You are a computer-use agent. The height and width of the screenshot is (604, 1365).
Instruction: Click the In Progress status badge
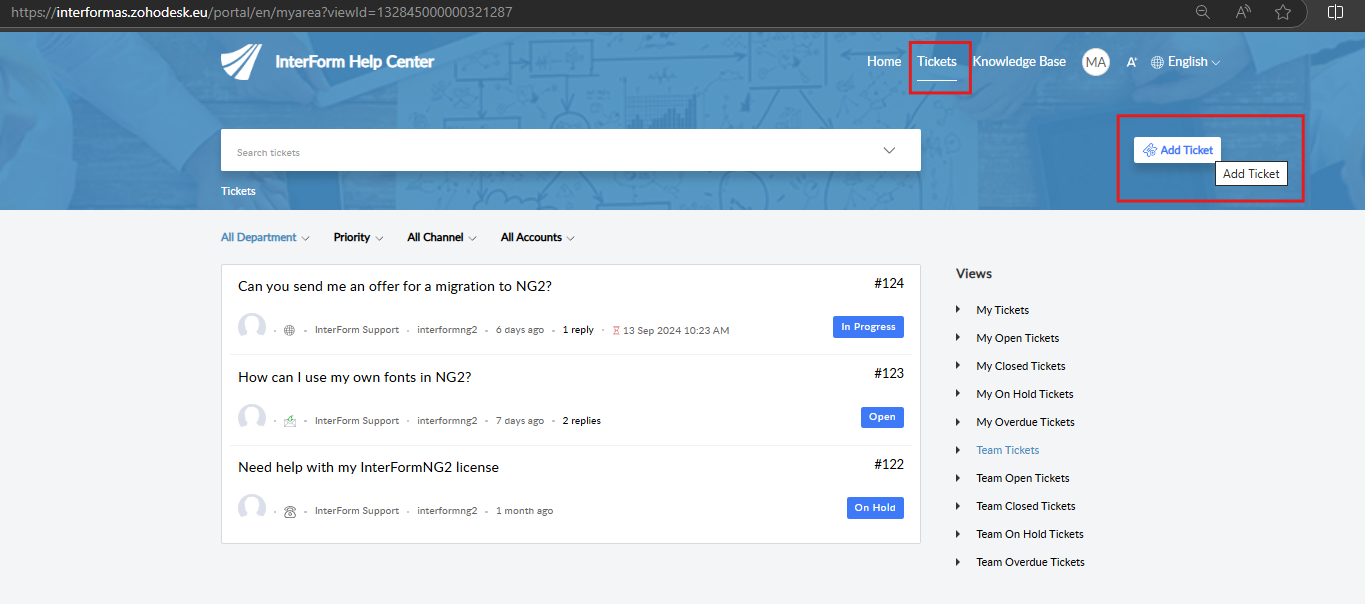tap(868, 327)
